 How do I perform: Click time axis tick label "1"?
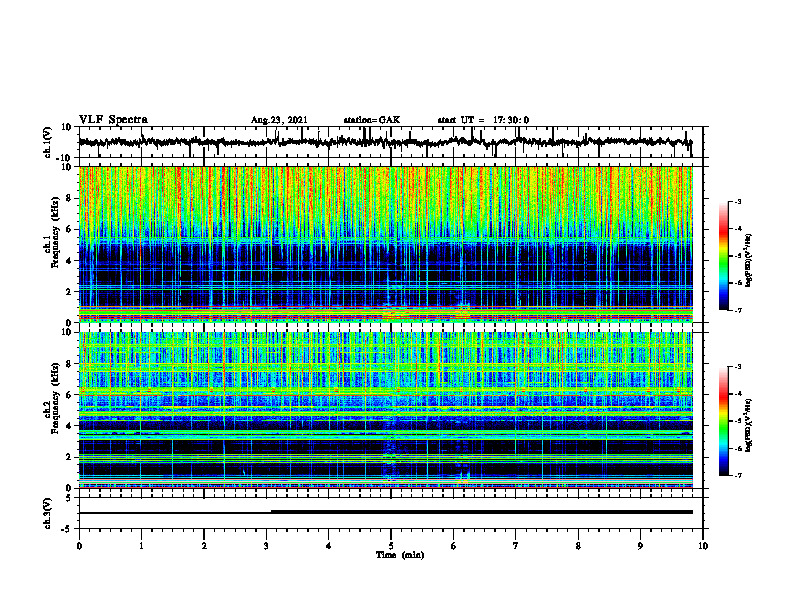(x=141, y=546)
